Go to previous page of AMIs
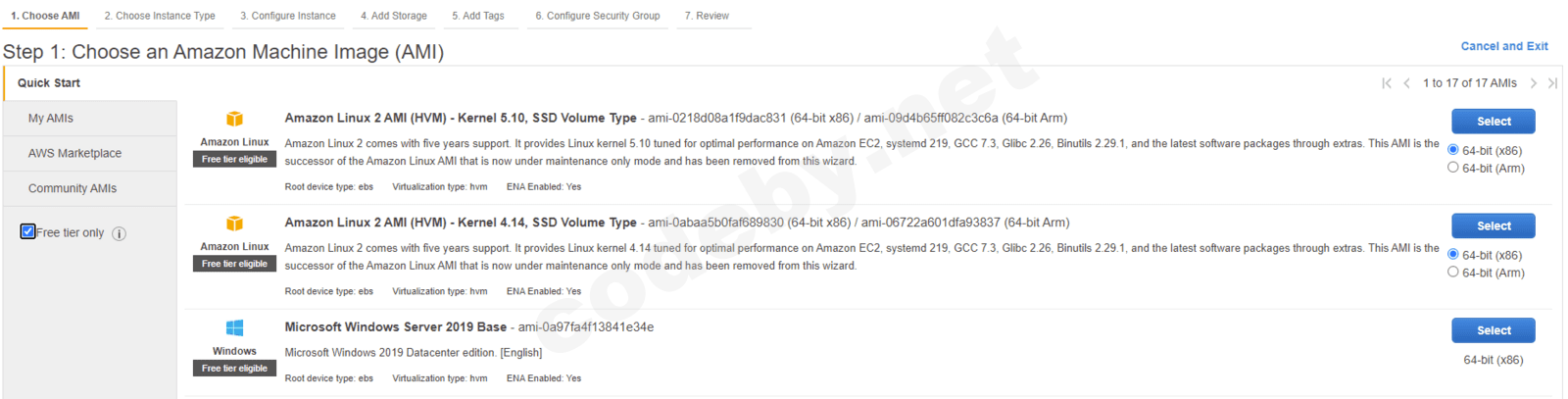 tap(1407, 83)
